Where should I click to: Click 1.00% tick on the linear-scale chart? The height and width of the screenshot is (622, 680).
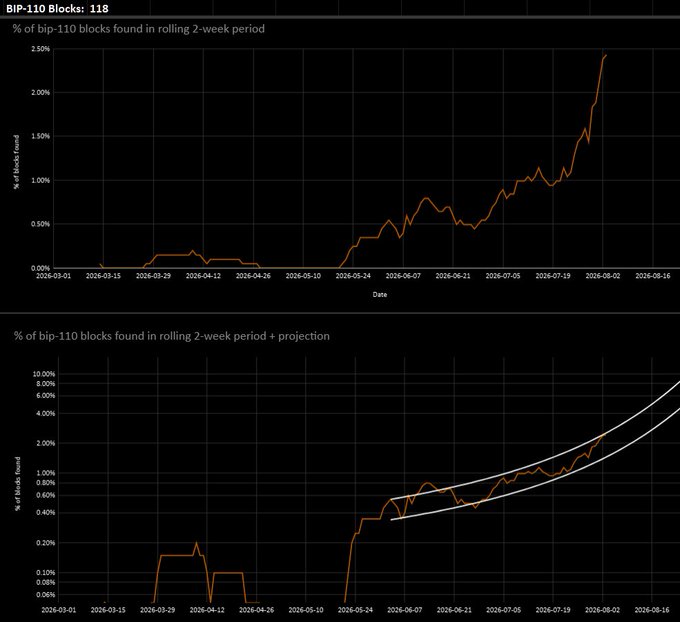[40, 180]
